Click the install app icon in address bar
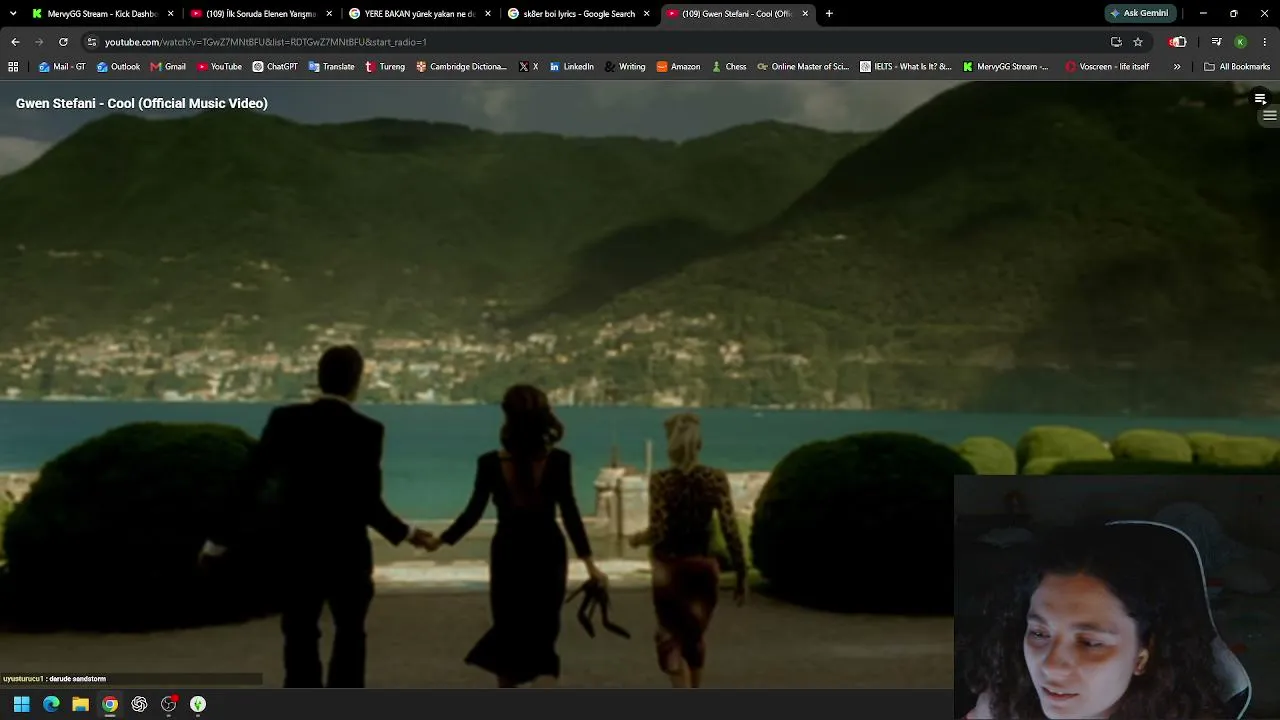Viewport: 1280px width, 720px height. [1116, 42]
